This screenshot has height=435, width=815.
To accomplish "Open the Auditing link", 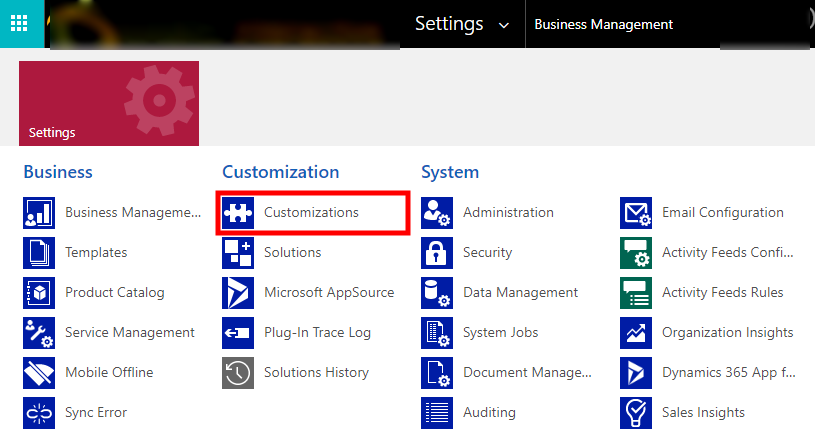I will click(489, 412).
